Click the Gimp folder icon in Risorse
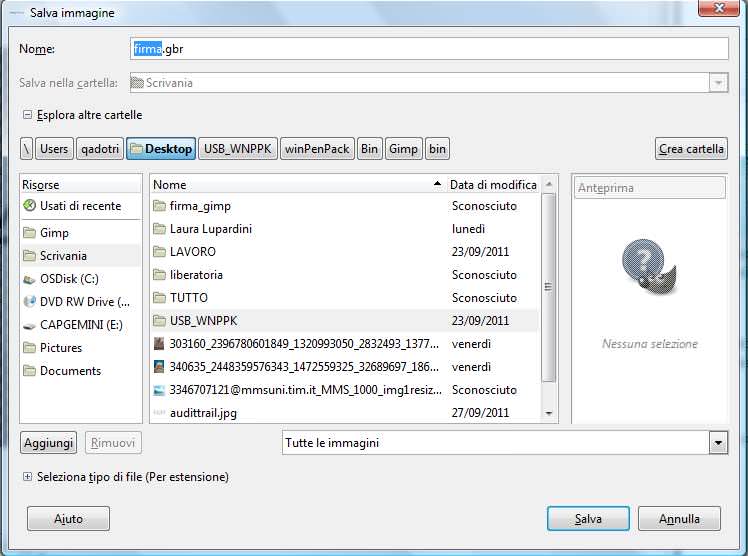 click(x=30, y=233)
